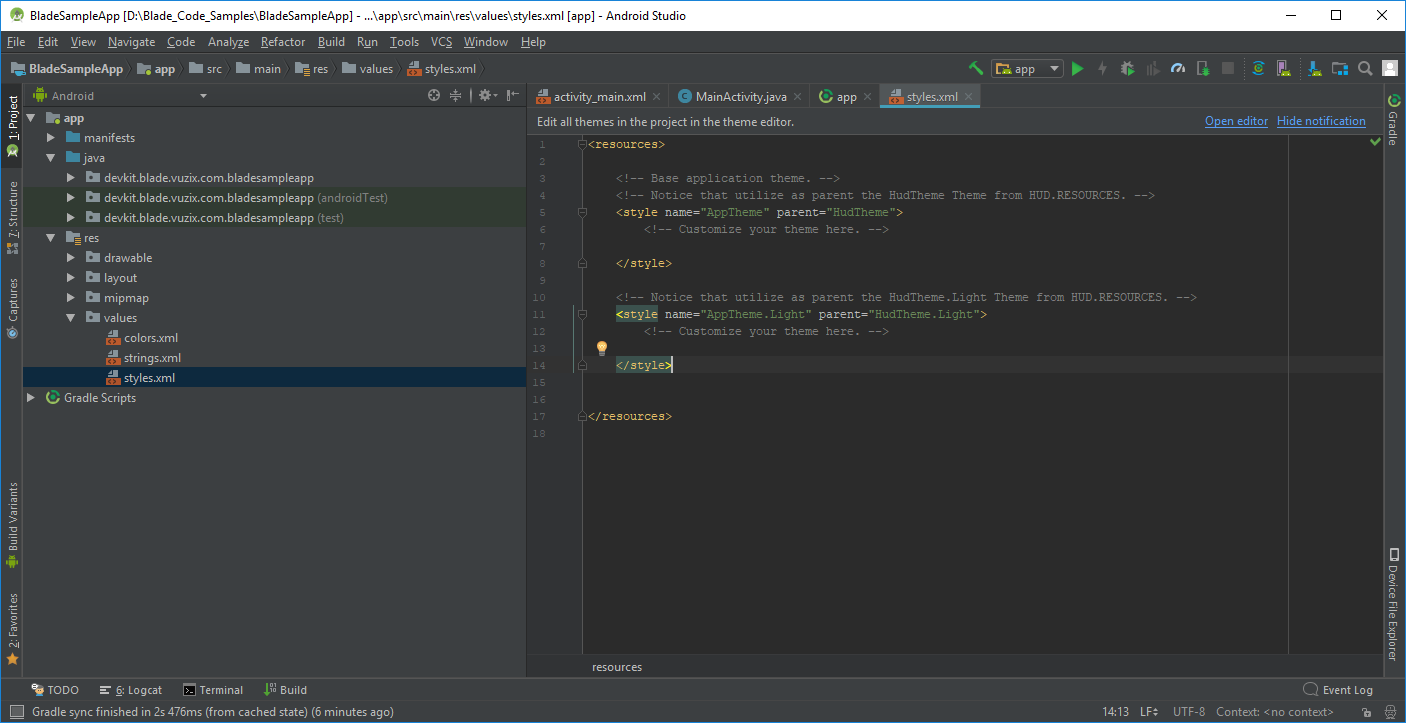Collapse the app module tree node
The width and height of the screenshot is (1406, 723).
click(x=31, y=118)
